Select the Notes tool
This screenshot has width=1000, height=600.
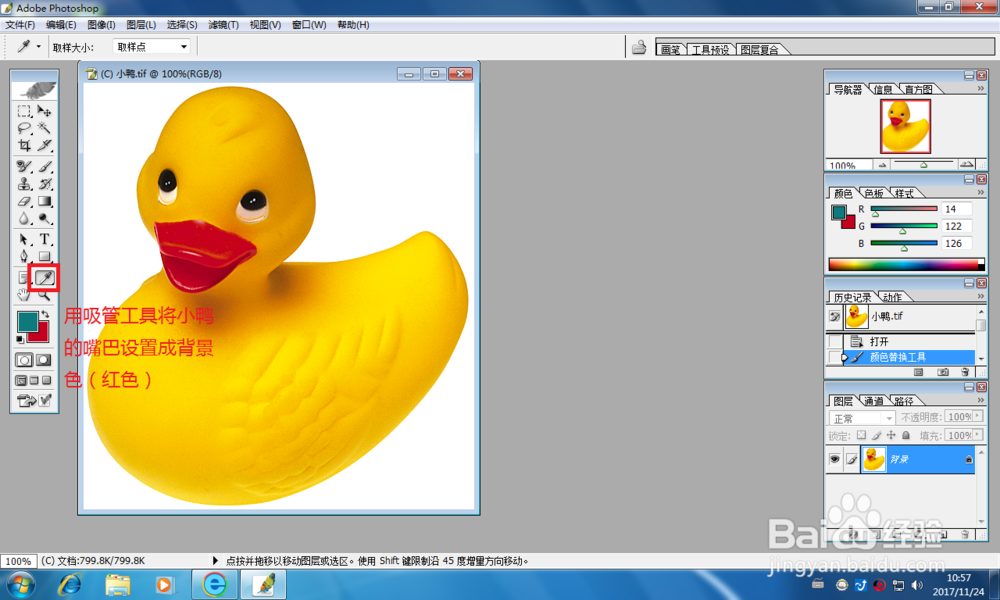tap(23, 277)
